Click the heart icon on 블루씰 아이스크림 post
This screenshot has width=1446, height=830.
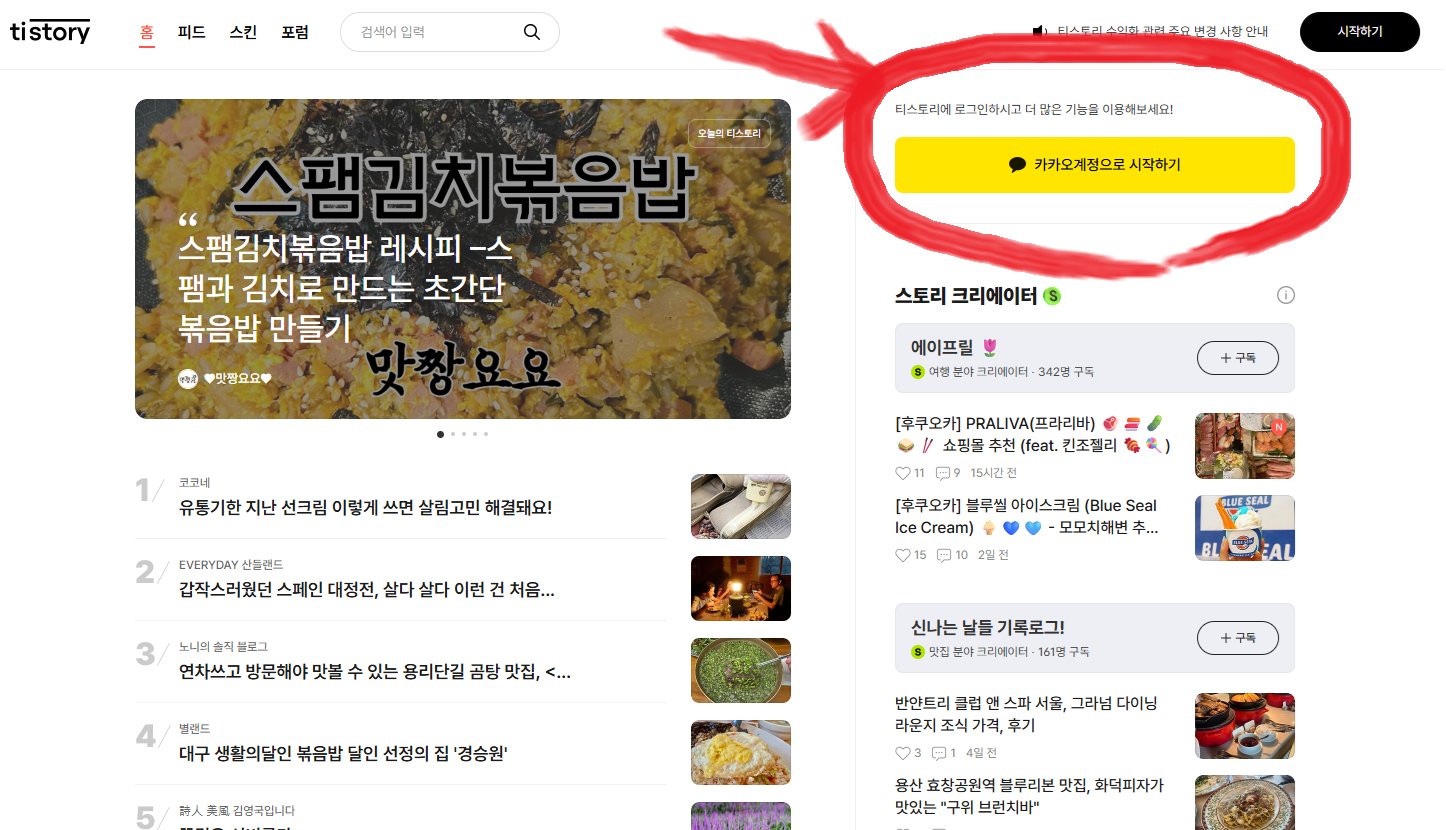point(903,555)
